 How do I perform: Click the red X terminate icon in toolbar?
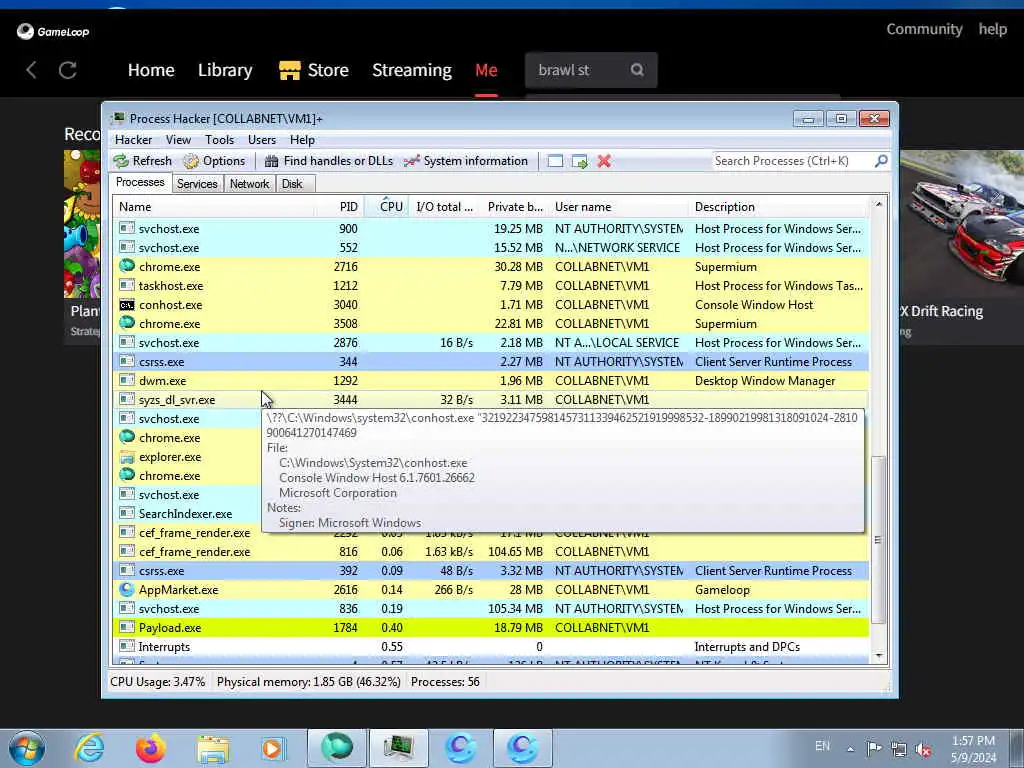[604, 161]
